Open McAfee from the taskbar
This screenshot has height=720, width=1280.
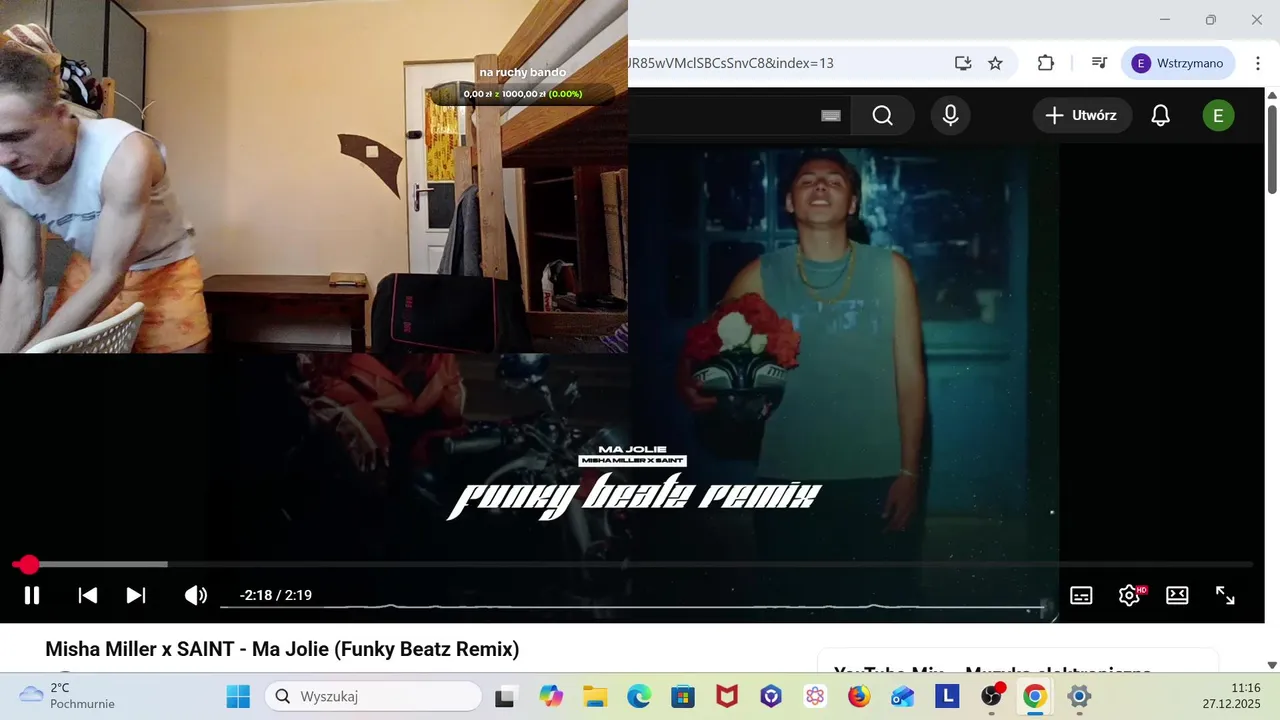(727, 696)
